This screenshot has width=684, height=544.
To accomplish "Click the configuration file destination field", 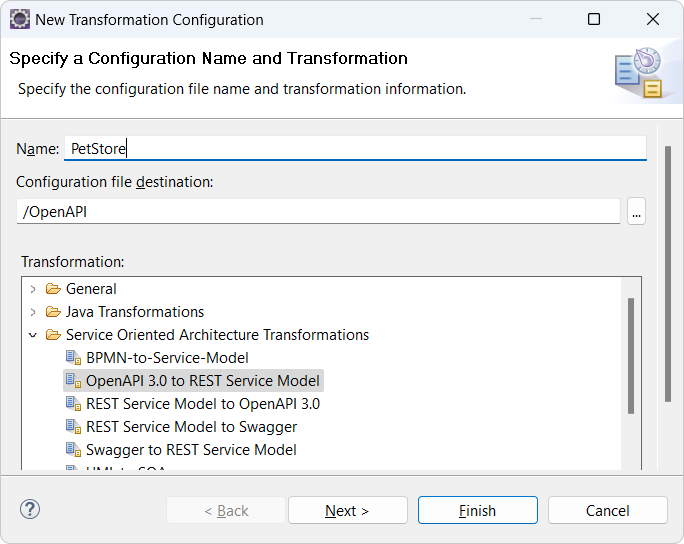I will point(318,212).
